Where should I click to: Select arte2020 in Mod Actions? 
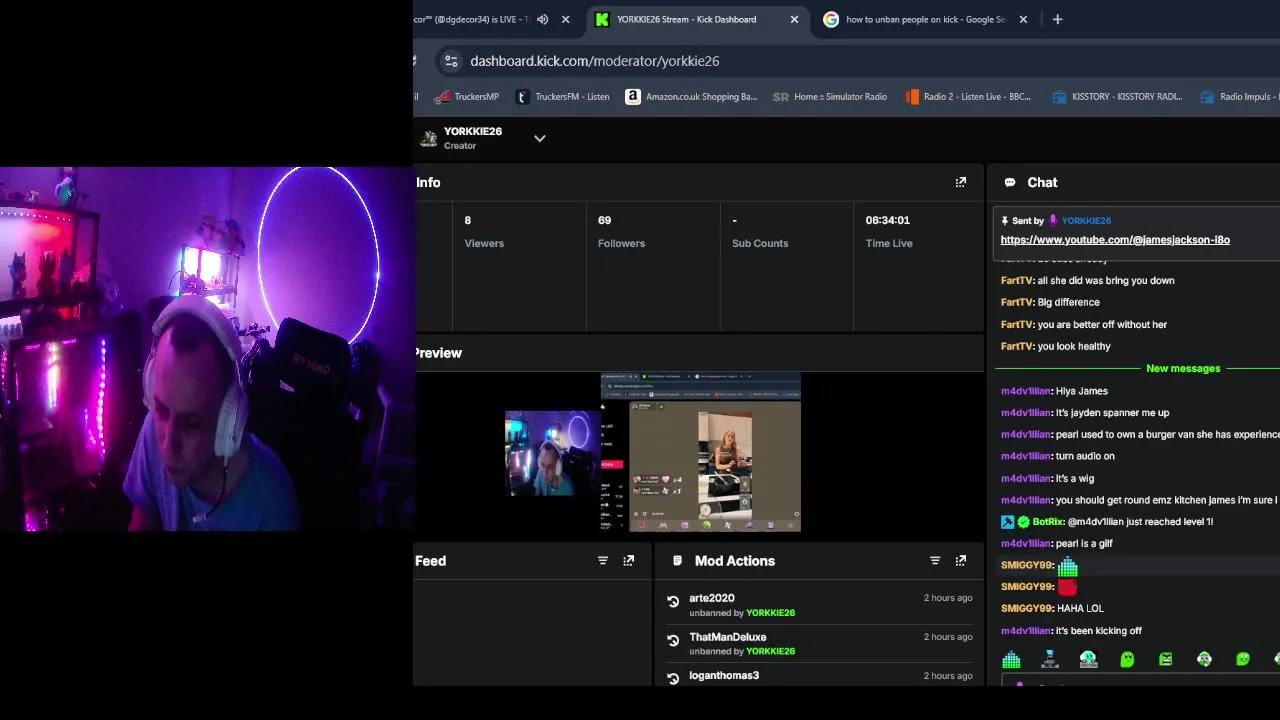(x=711, y=598)
